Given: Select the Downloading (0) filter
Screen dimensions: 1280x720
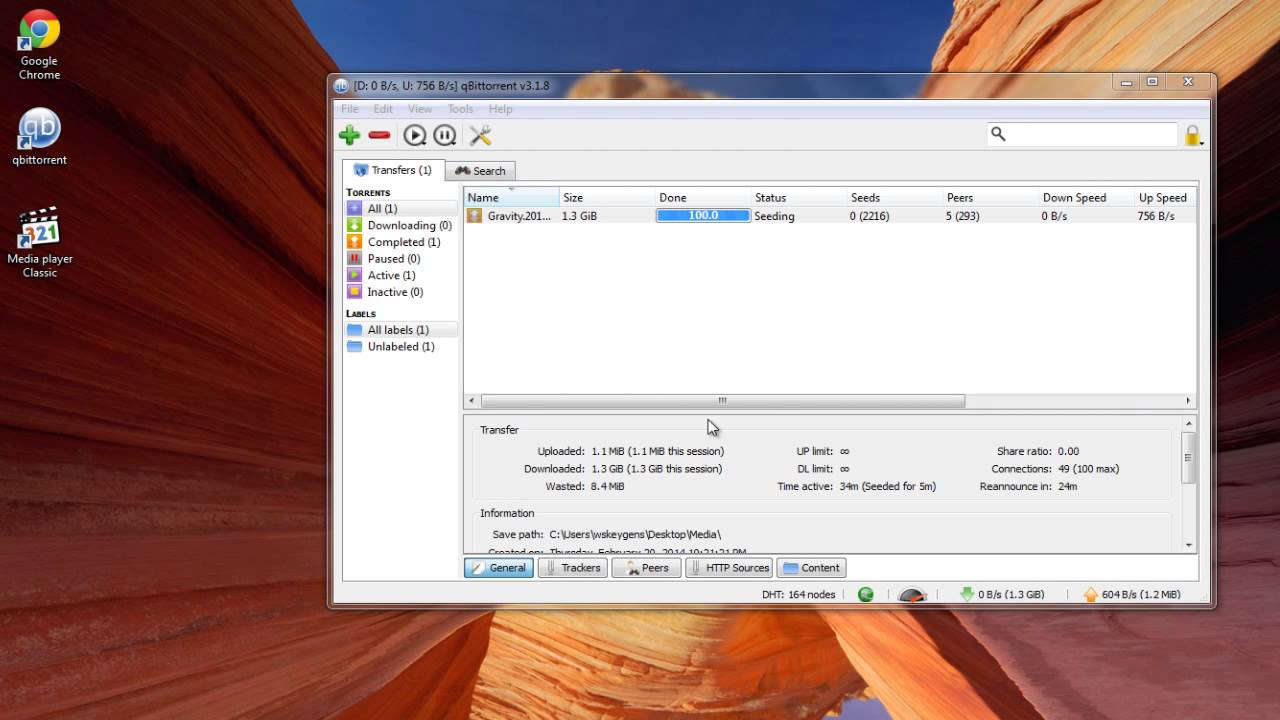Looking at the screenshot, I should pos(400,225).
